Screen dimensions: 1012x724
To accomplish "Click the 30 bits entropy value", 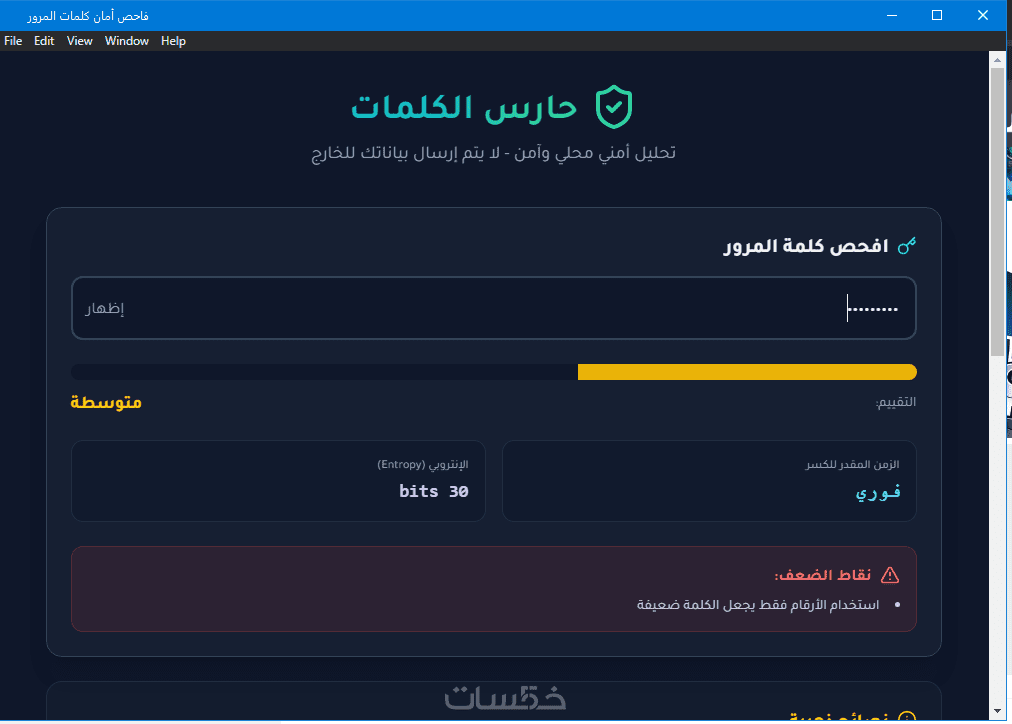I will pos(434,491).
